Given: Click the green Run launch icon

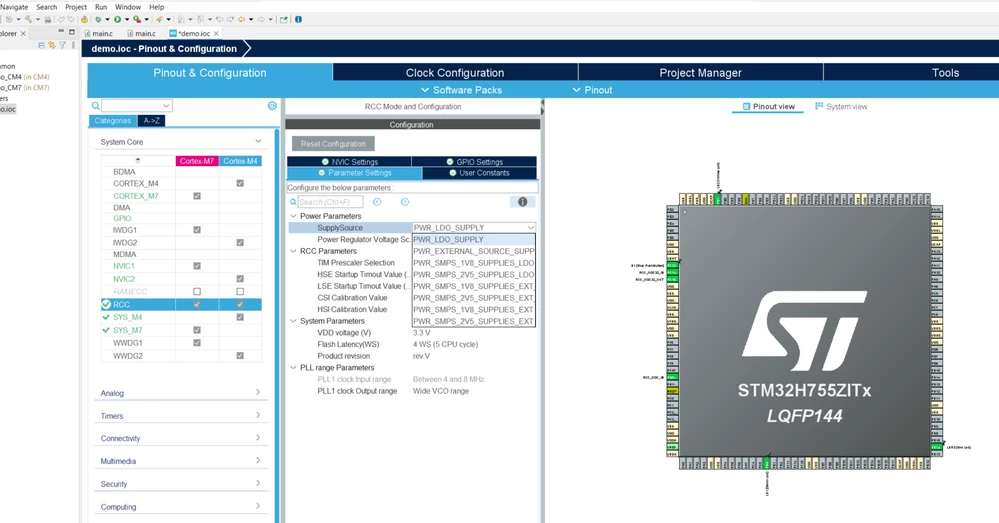Looking at the screenshot, I should (117, 19).
